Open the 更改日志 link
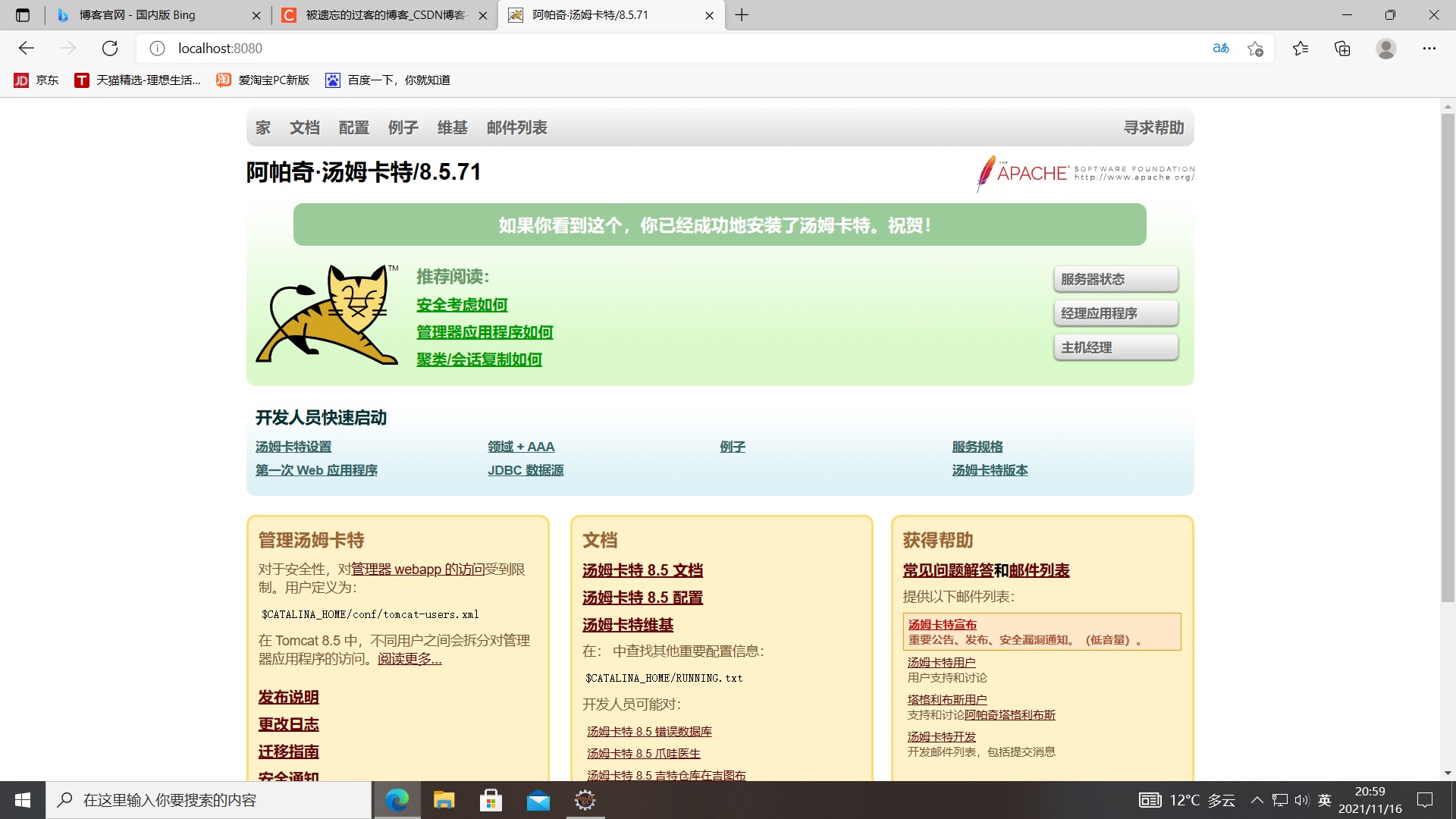This screenshot has height=819, width=1456. coord(289,725)
